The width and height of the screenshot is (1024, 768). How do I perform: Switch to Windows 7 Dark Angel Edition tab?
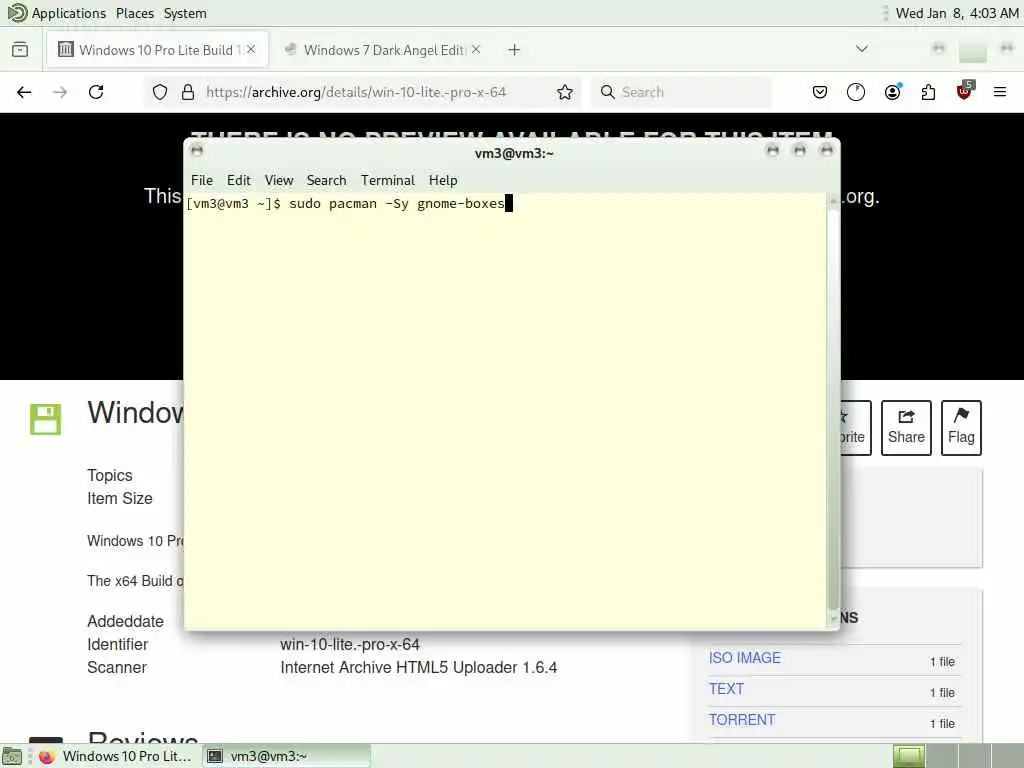tap(383, 50)
